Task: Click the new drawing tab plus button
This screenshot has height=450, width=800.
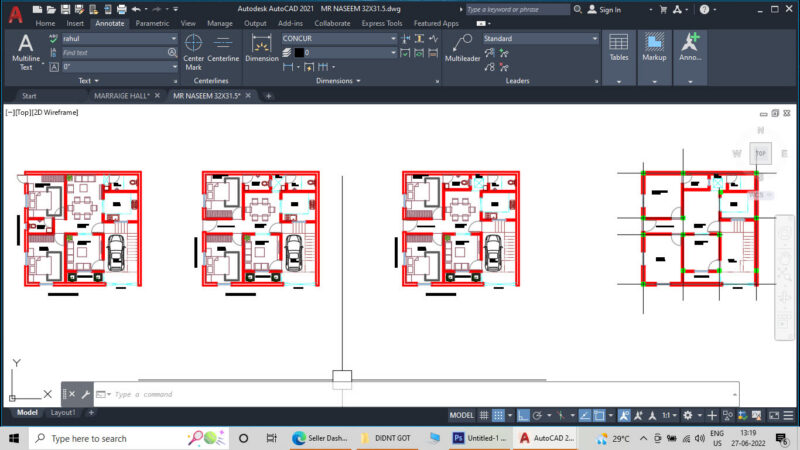Action: click(268, 95)
